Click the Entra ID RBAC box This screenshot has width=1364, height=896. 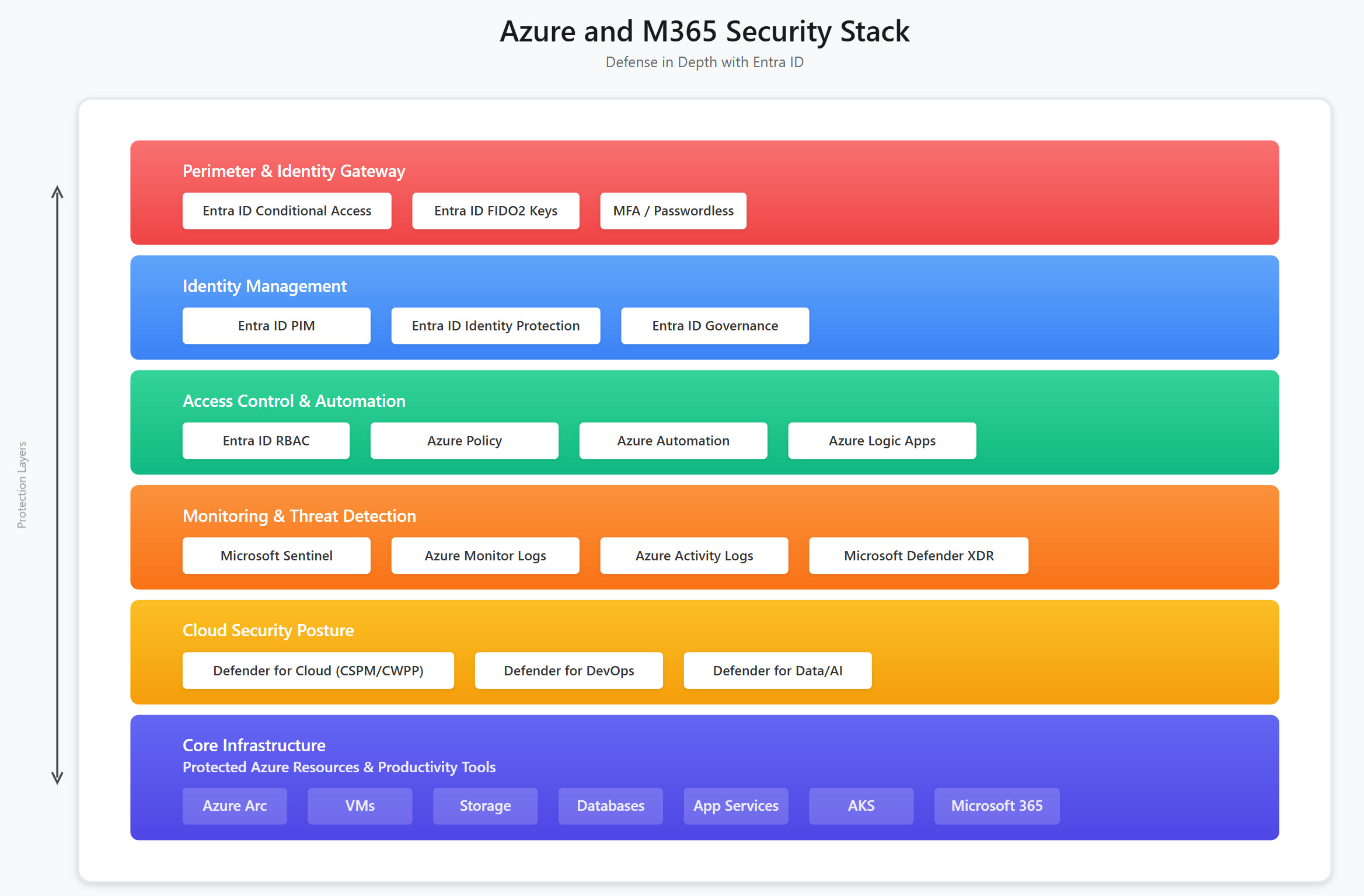266,441
